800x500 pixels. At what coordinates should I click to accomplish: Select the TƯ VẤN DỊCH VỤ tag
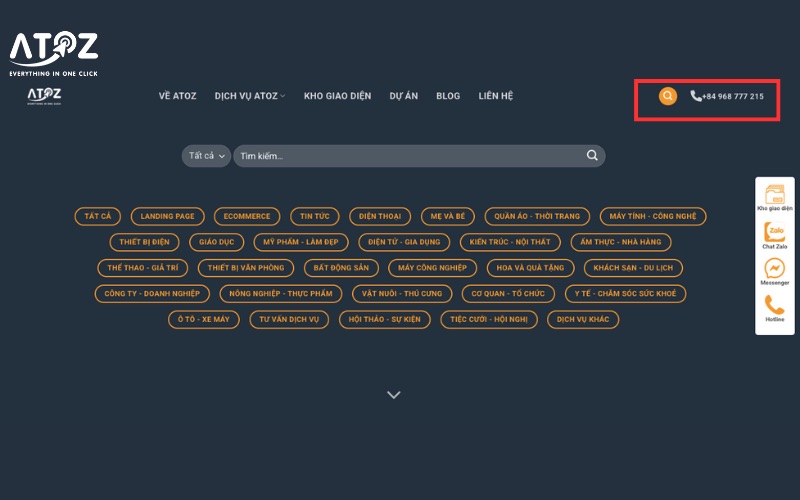[289, 319]
